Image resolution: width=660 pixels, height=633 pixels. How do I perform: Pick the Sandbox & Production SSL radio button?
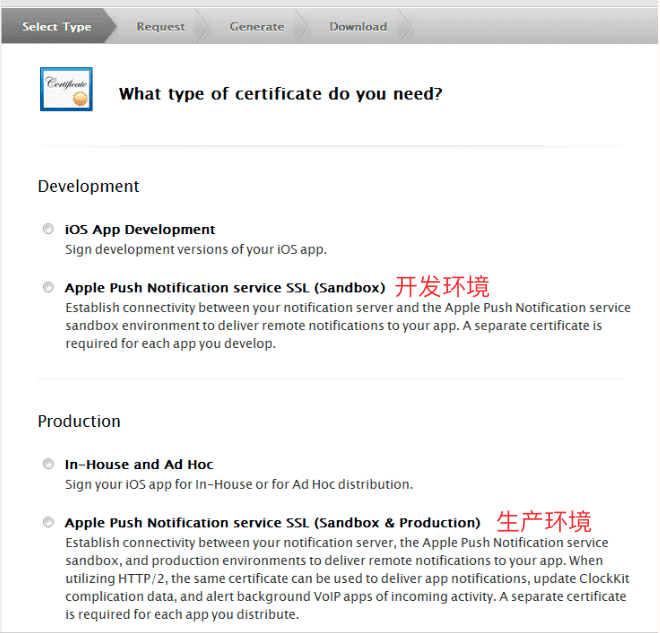pos(48,522)
